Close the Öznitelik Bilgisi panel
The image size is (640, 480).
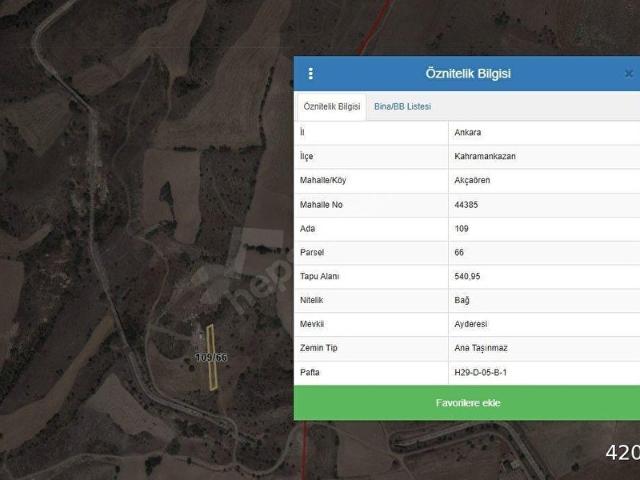[628, 73]
